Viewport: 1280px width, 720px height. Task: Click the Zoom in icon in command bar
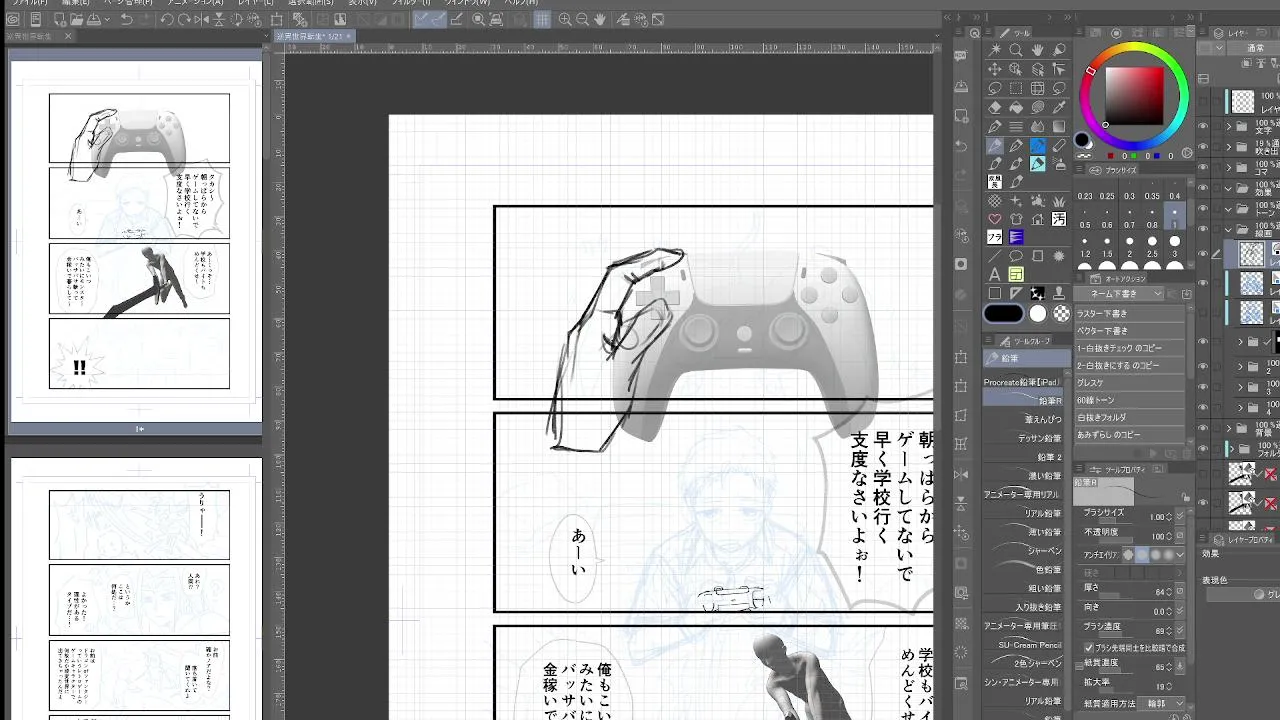click(x=565, y=20)
